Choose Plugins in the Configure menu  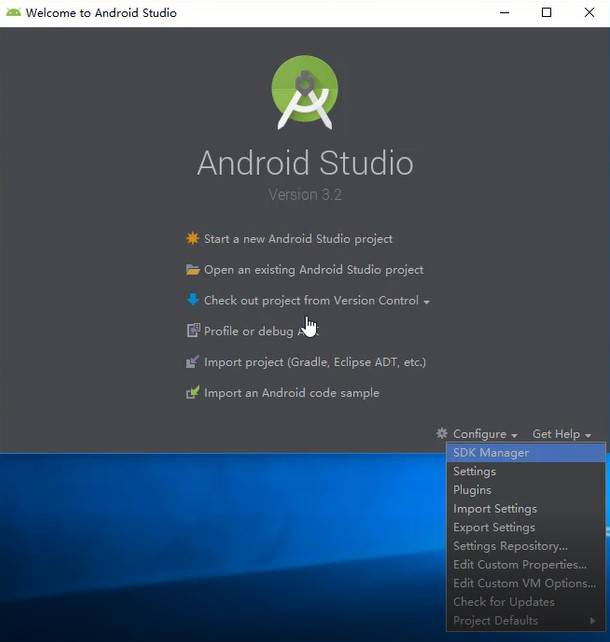[x=526, y=490]
